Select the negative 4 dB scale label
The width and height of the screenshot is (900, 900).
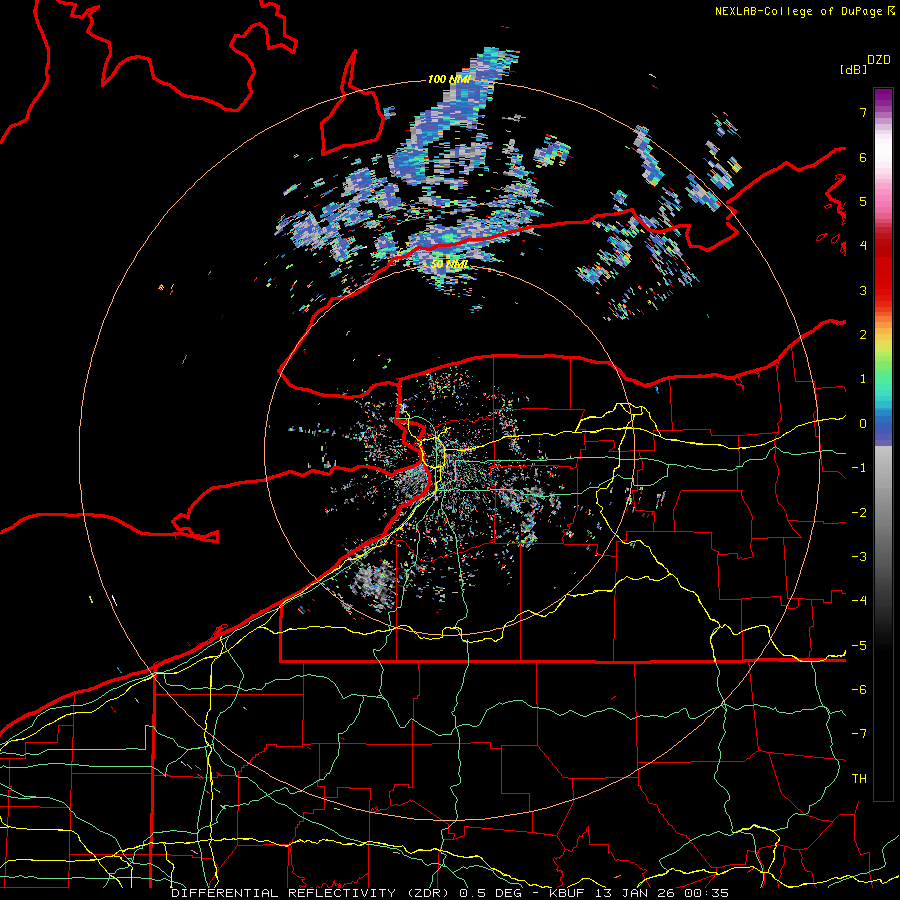click(859, 601)
